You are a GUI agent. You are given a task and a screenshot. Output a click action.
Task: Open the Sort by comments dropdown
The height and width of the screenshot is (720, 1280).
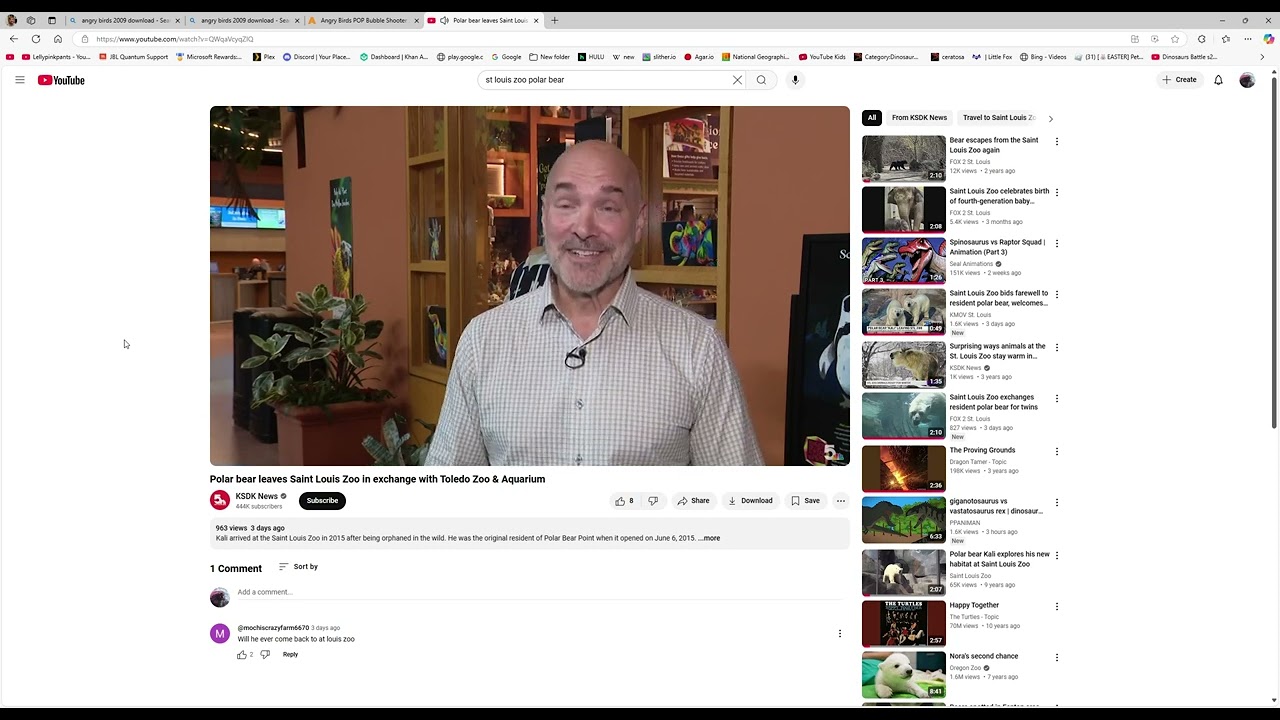(298, 567)
